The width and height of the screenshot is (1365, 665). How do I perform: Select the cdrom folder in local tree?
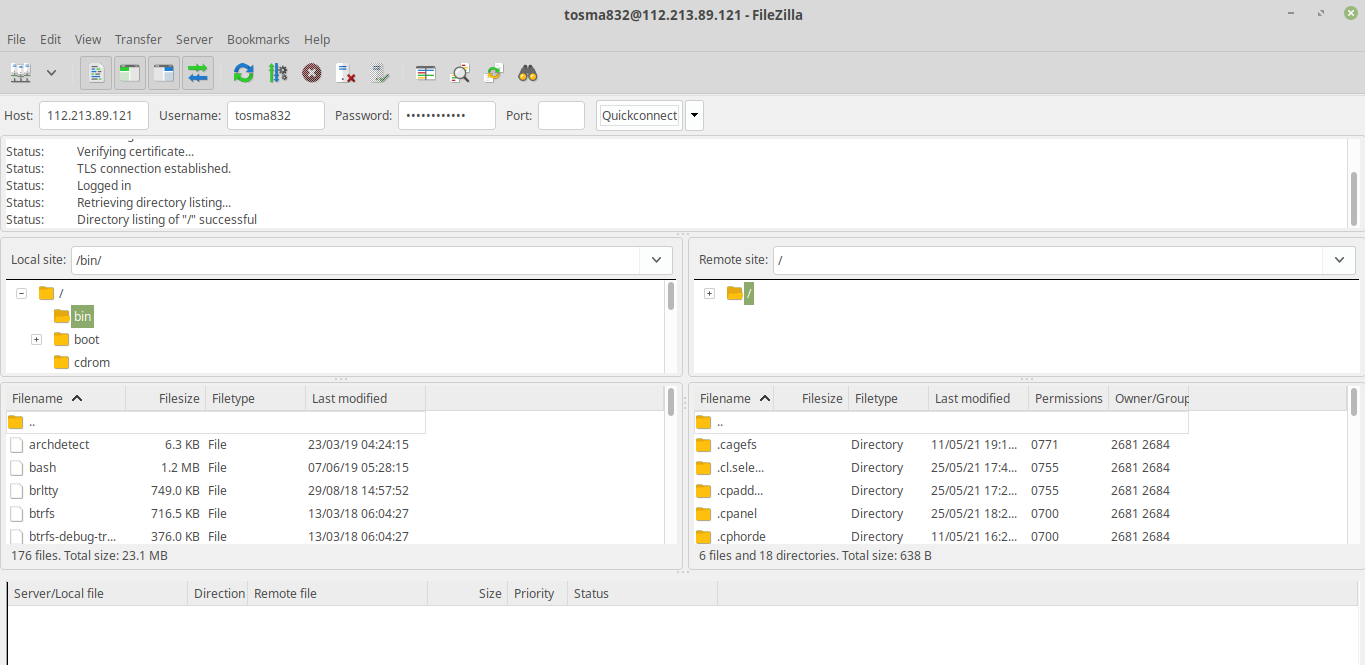(92, 362)
